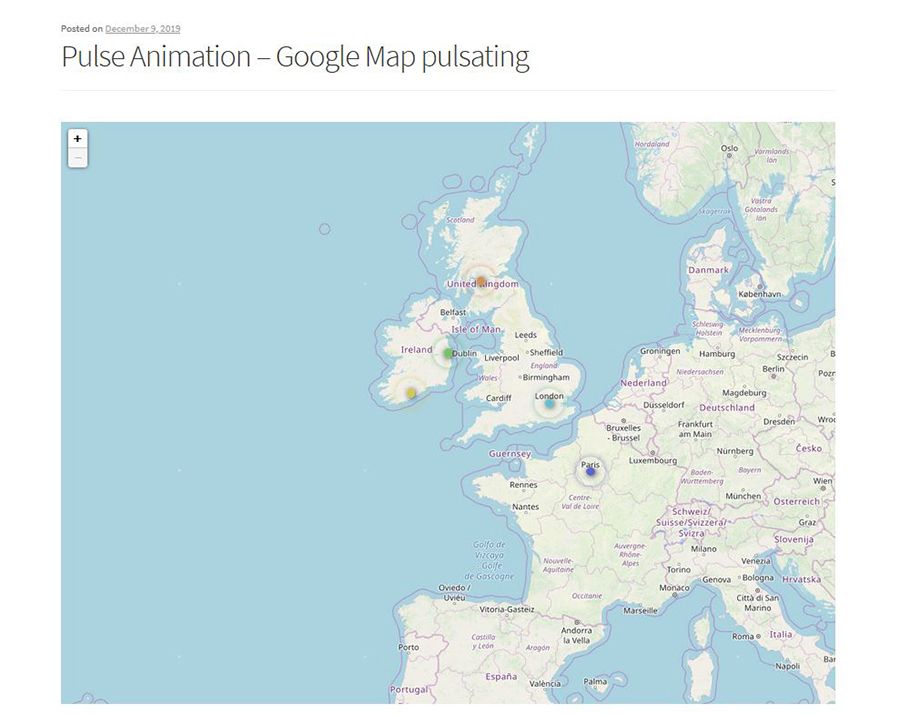Click the Sheffield city label

tap(546, 352)
